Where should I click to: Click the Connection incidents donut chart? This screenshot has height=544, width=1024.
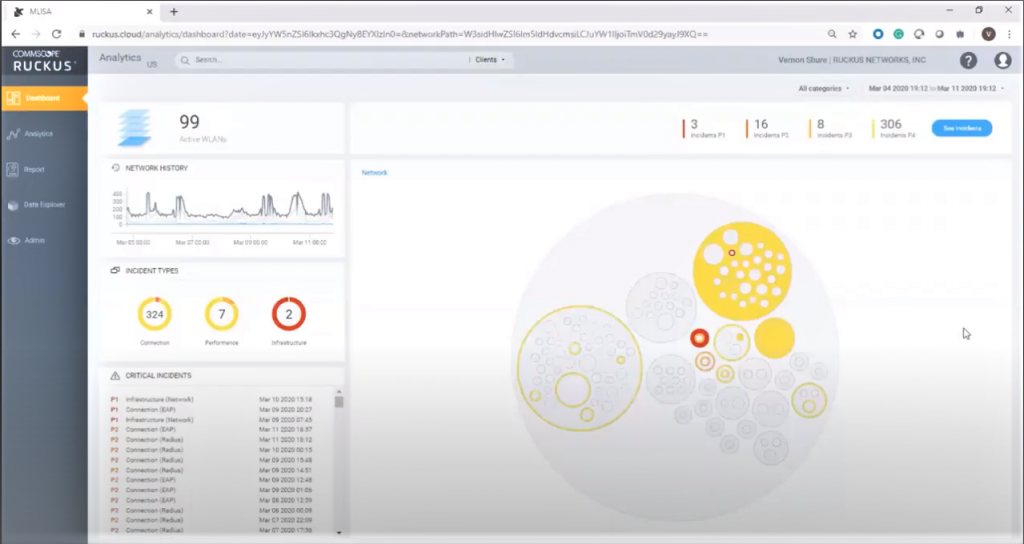(155, 315)
